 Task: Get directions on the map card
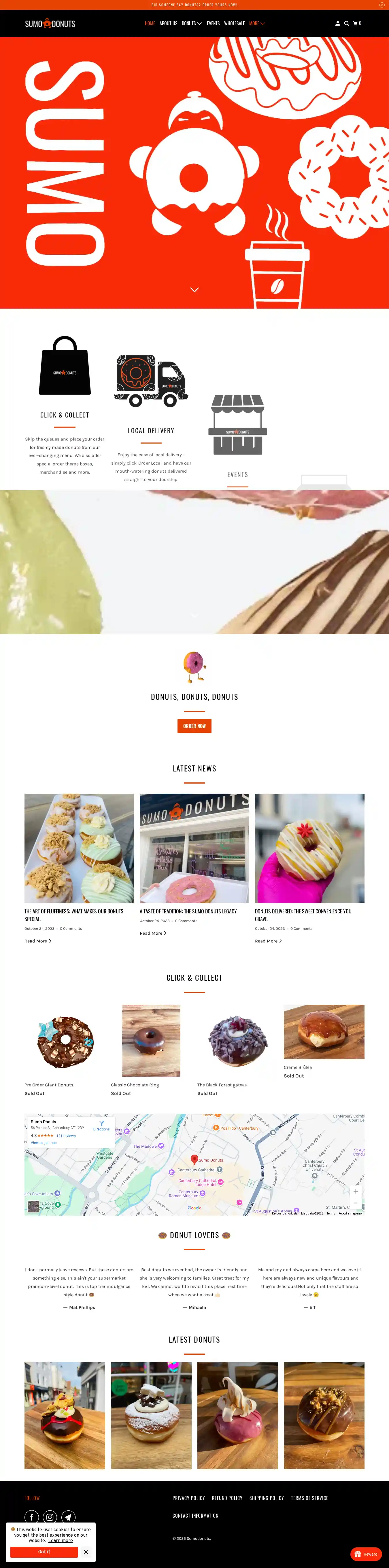tap(101, 1126)
